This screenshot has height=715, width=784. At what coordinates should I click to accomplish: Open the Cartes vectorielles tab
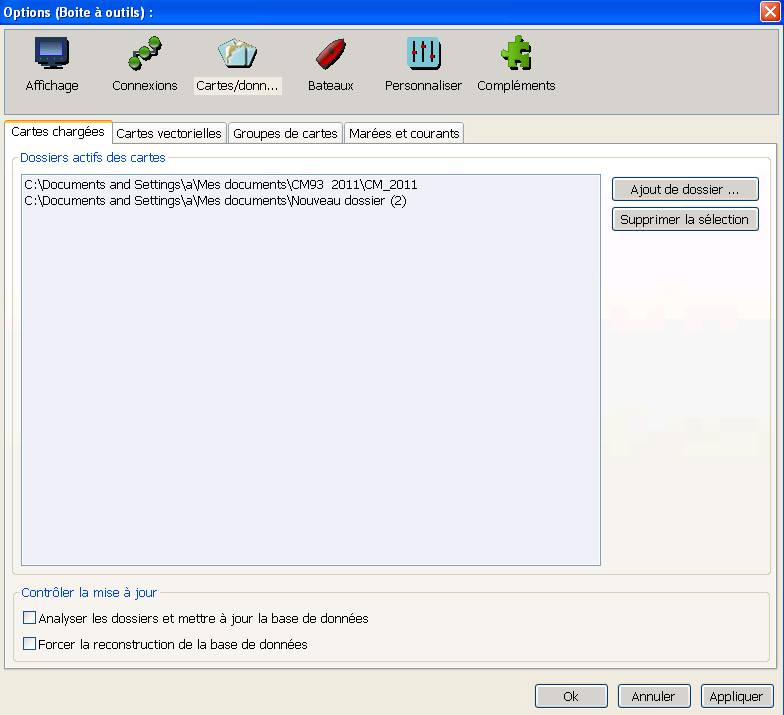(169, 134)
